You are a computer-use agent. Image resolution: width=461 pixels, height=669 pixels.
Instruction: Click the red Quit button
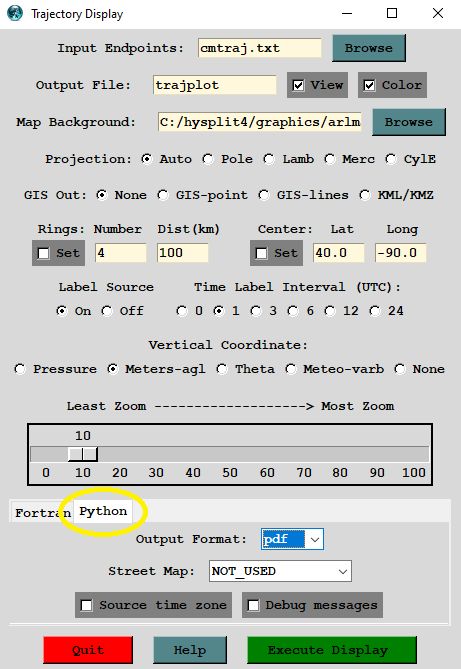(x=88, y=650)
